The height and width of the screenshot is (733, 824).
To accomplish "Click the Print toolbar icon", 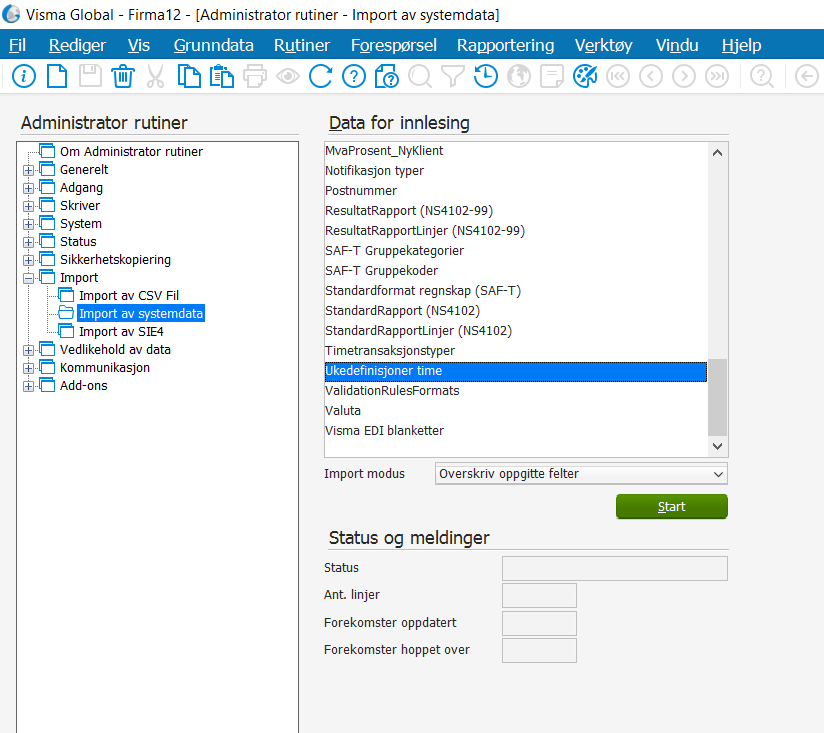I will 255,76.
